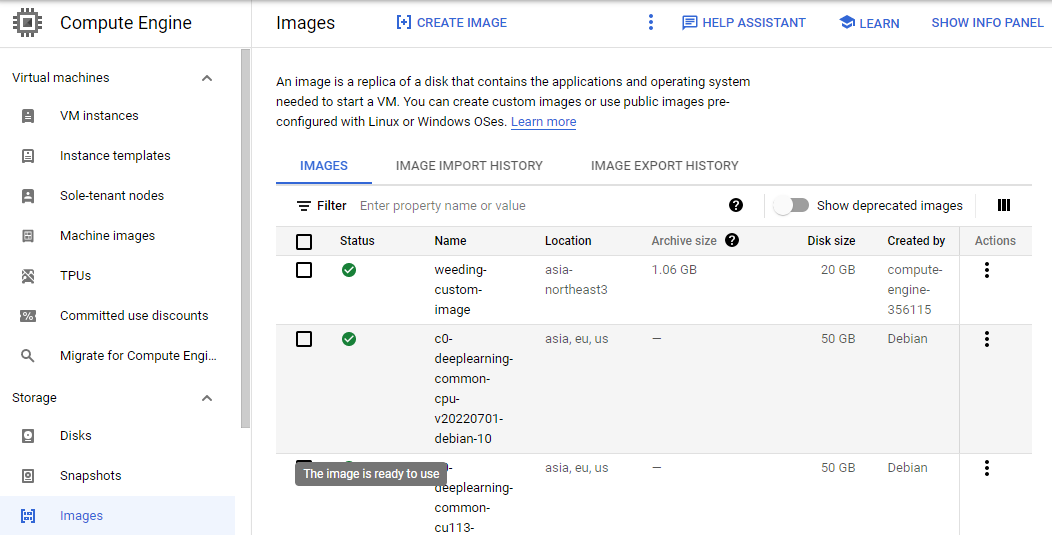Collapse the Storage section

[x=207, y=398]
